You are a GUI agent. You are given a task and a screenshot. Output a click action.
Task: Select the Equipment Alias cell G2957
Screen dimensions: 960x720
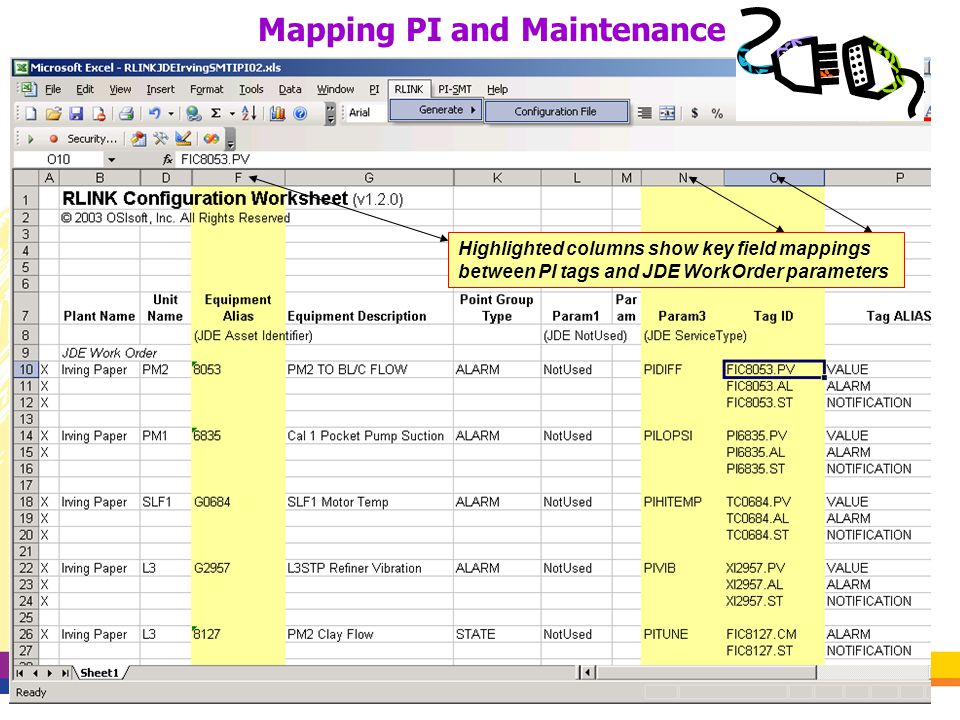(238, 568)
